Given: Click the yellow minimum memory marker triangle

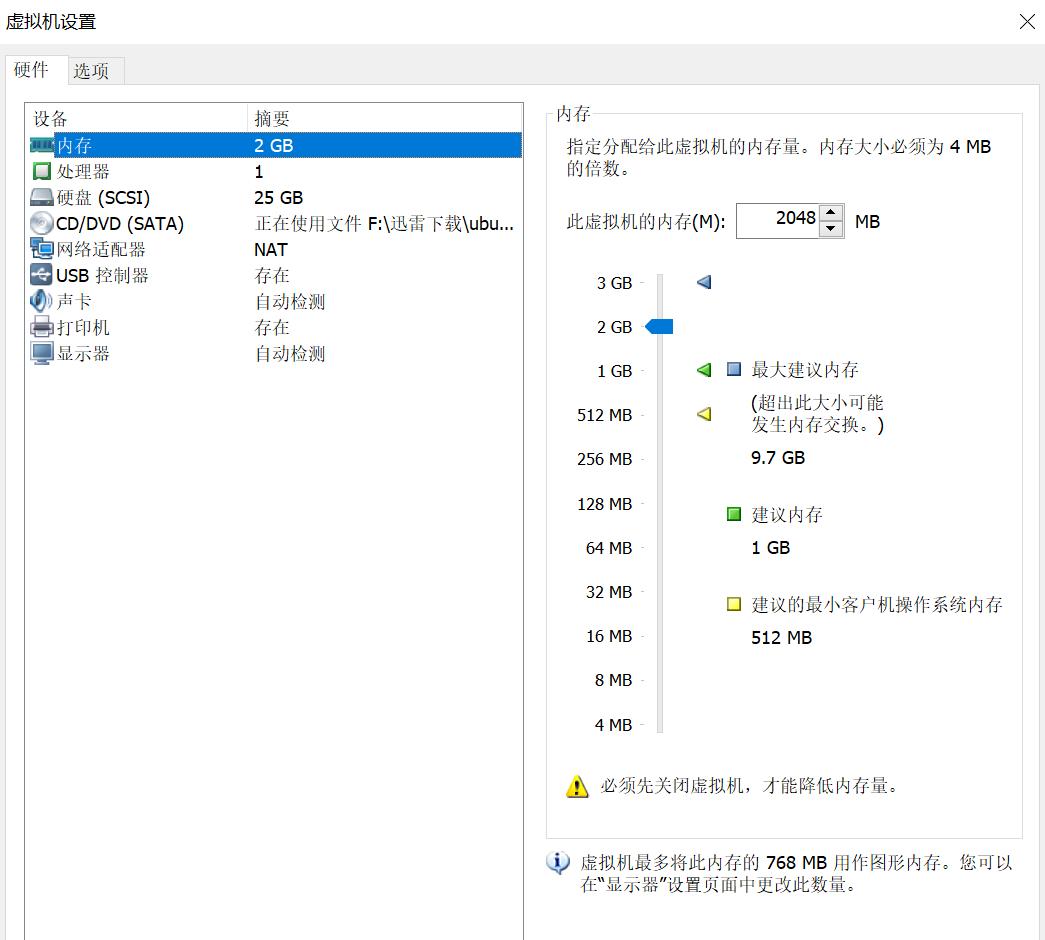Looking at the screenshot, I should pyautogui.click(x=703, y=415).
